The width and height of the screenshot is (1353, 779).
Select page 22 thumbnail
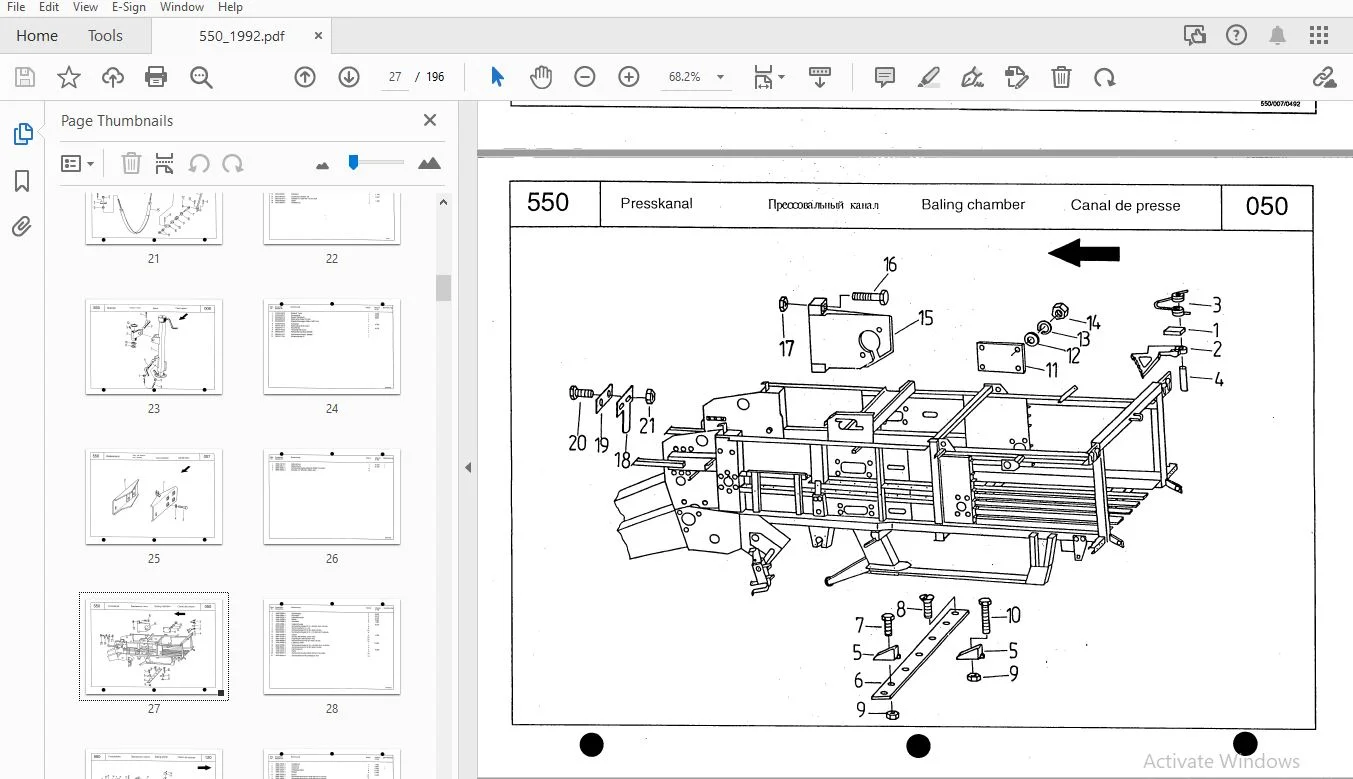[332, 219]
